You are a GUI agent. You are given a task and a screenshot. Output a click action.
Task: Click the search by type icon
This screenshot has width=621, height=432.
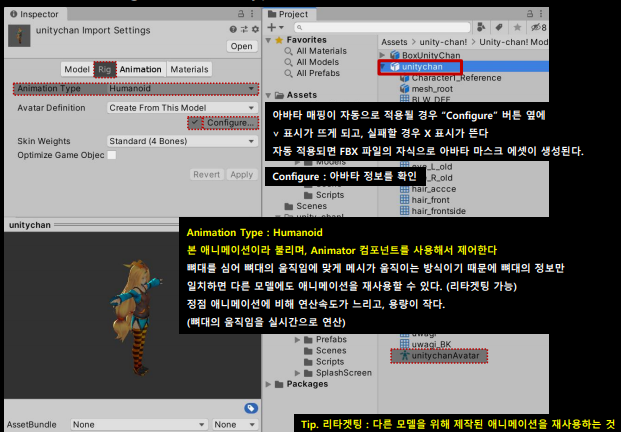[481, 27]
